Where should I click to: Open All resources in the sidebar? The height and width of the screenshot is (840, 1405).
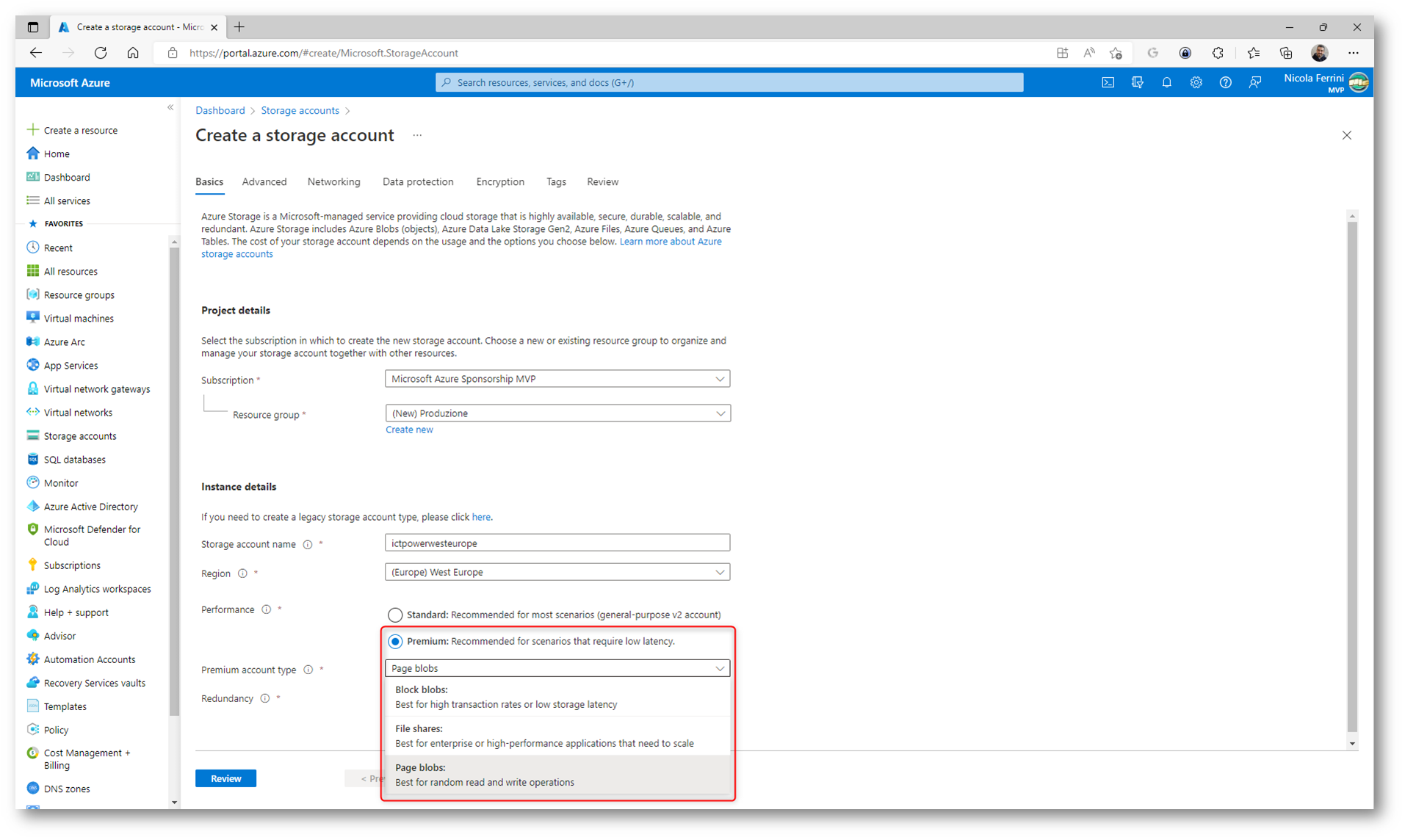71,271
